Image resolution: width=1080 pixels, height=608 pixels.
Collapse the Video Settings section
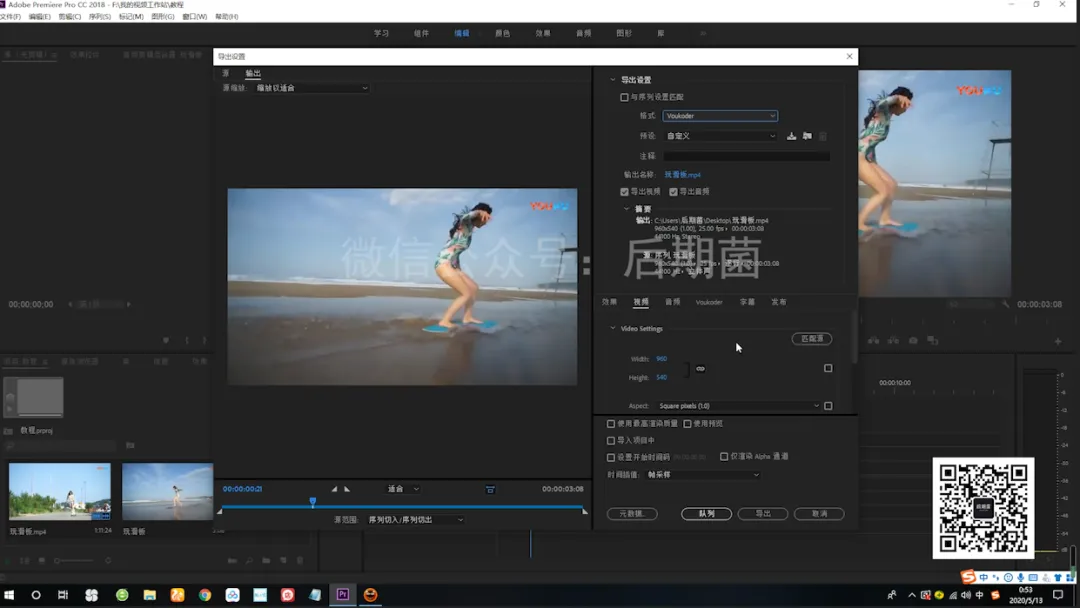[613, 328]
